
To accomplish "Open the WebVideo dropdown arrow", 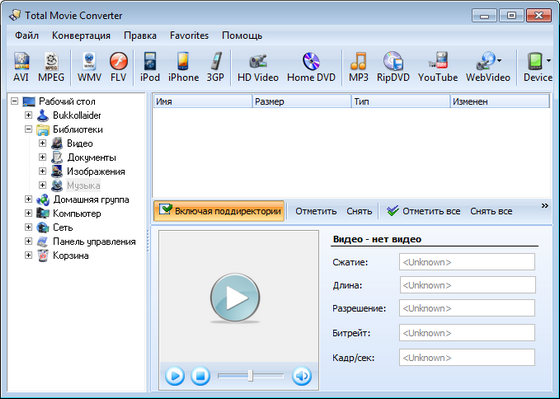I will pos(499,60).
